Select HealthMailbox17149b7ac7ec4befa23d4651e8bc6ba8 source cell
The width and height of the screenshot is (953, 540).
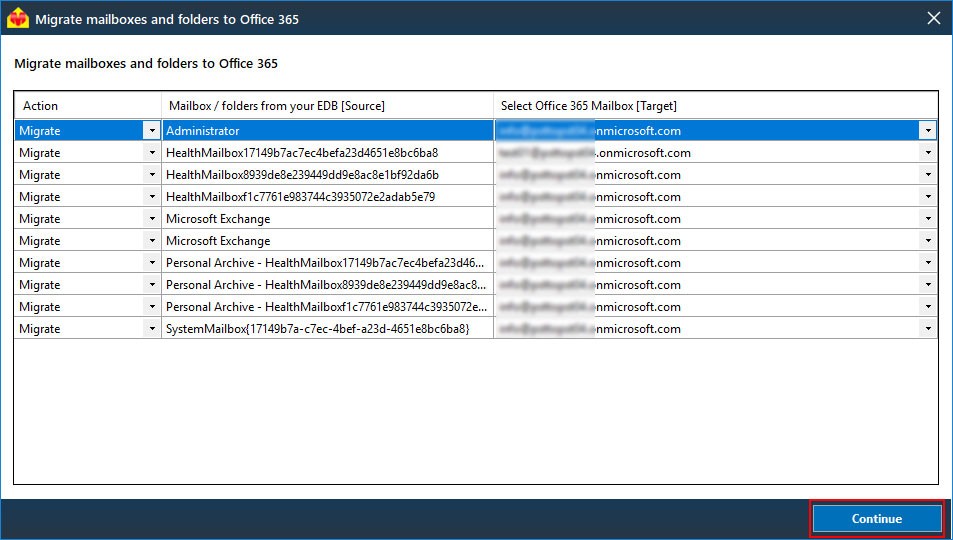coord(328,153)
